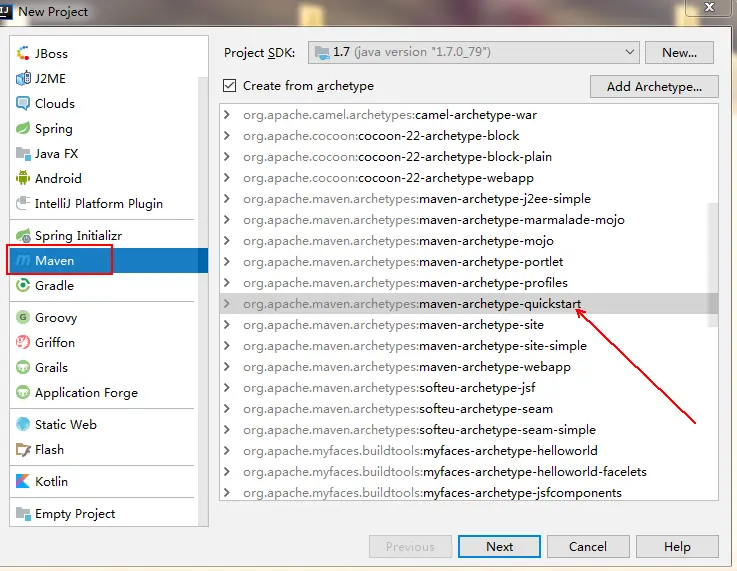Select Static Web project type label
Screen dimensions: 737x571
pos(66,424)
